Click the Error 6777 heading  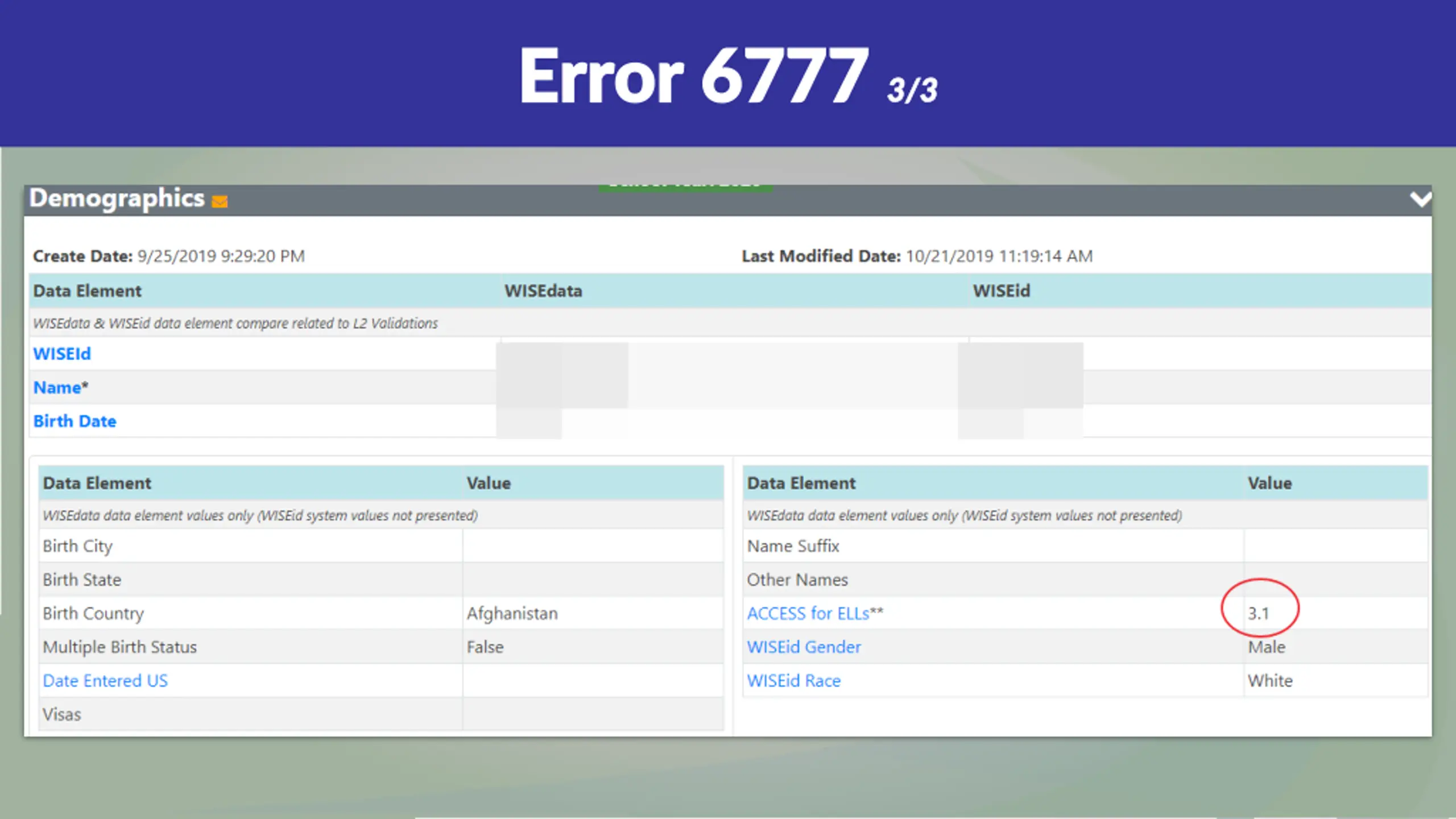694,76
